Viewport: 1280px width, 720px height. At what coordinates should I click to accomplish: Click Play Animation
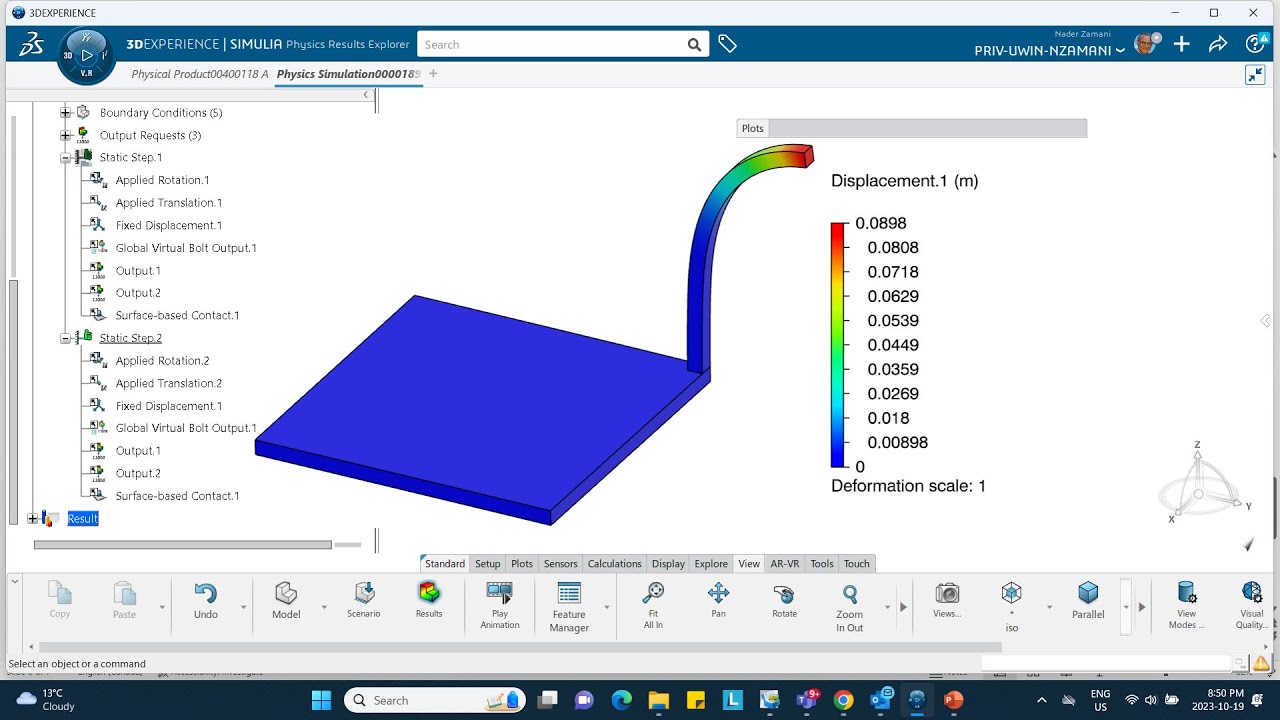pos(500,606)
